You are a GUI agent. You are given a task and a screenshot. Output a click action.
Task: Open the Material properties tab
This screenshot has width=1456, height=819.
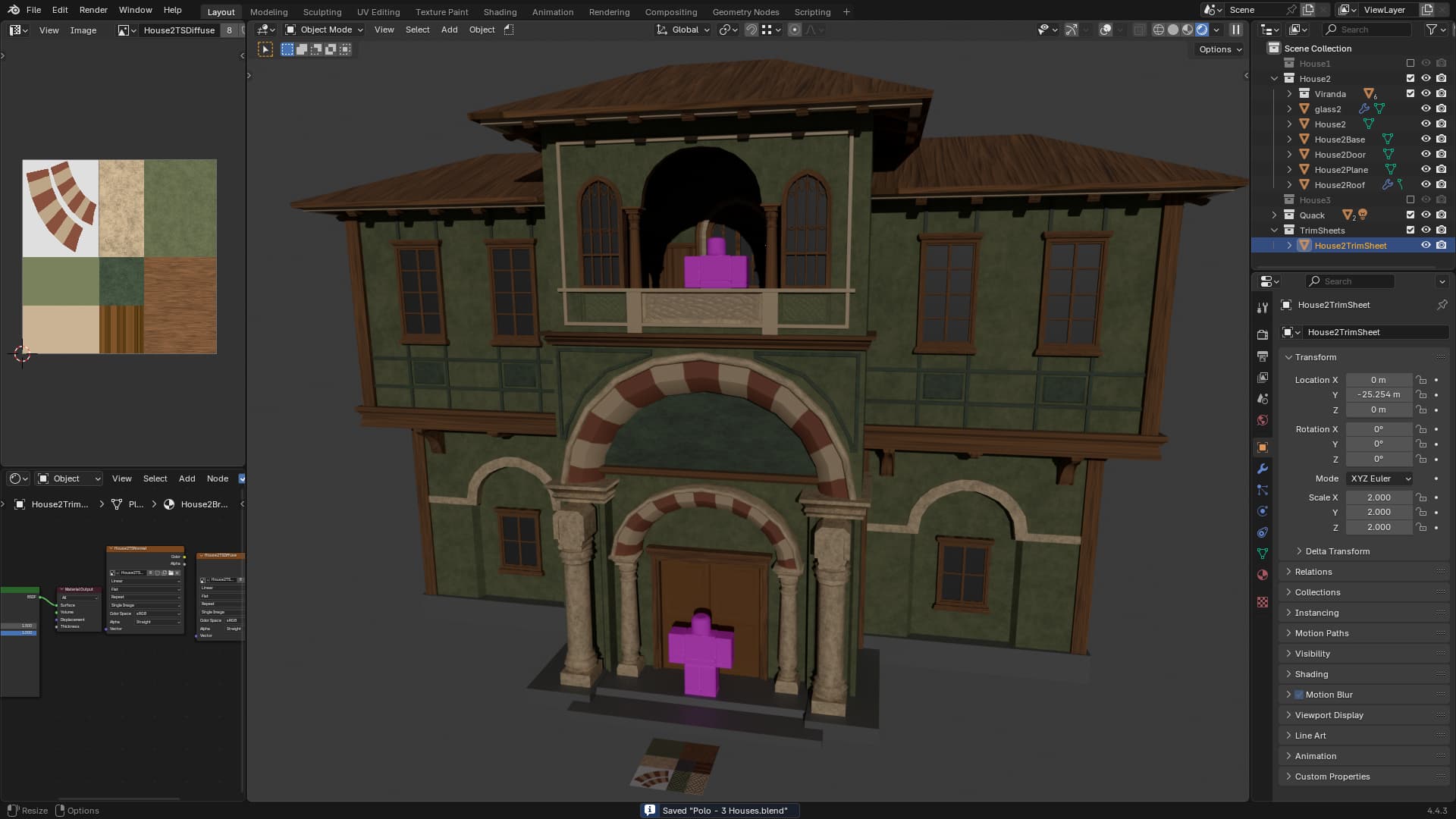point(1263,575)
